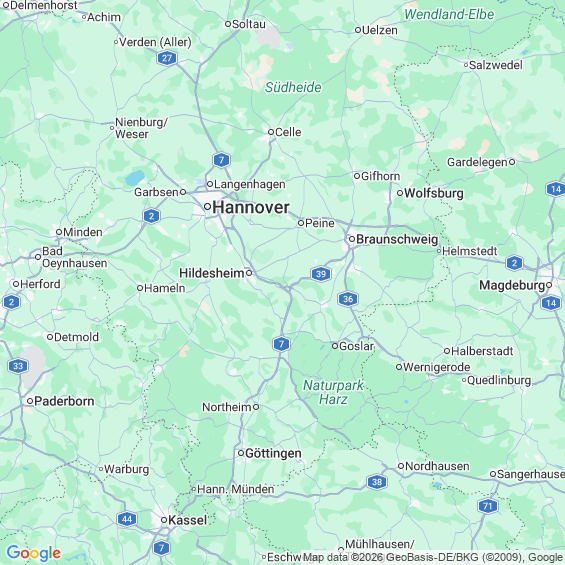
Task: Click the Südheide park label
Action: coord(293,88)
